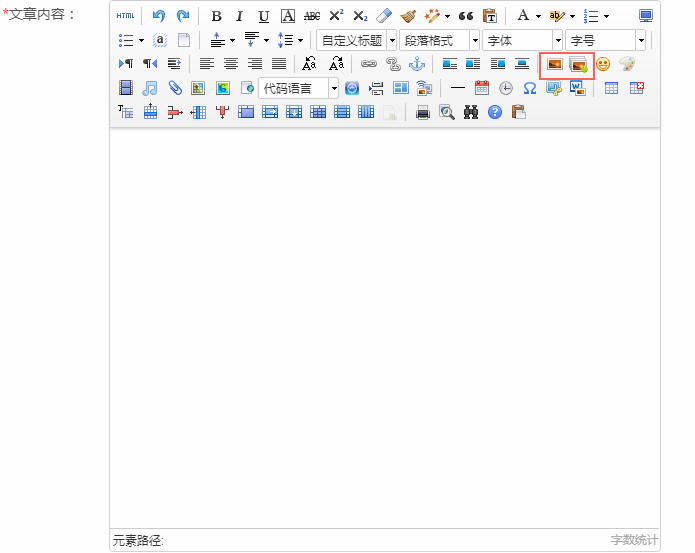Toggle italic formatting
Image resolution: width=695 pixels, height=553 pixels.
[240, 16]
